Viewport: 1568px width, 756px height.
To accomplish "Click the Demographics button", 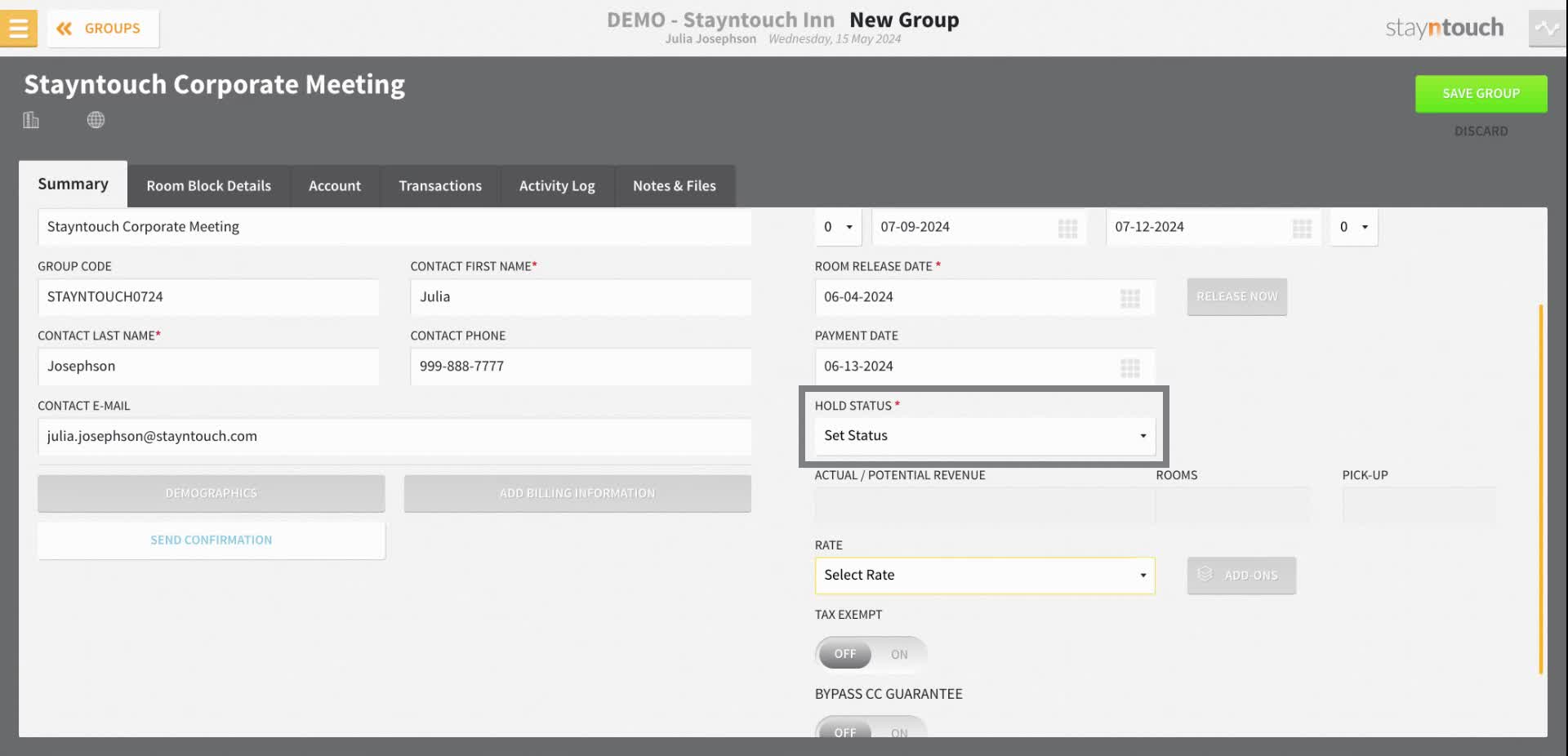I will (211, 494).
